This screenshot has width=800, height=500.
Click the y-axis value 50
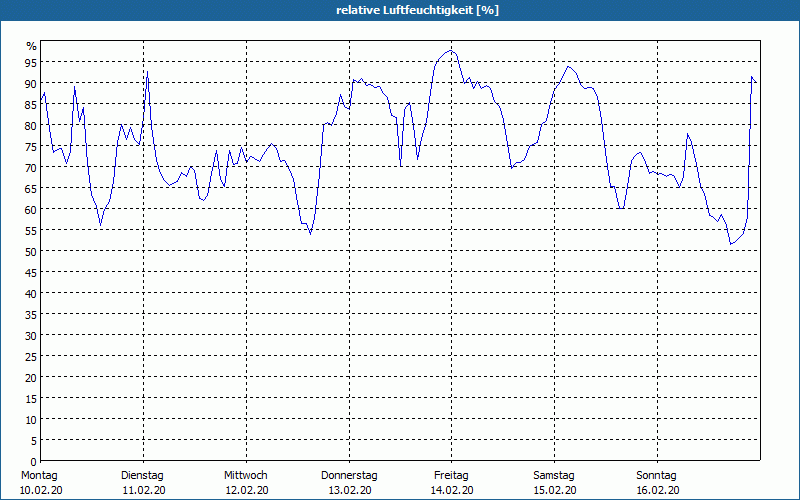coord(31,251)
